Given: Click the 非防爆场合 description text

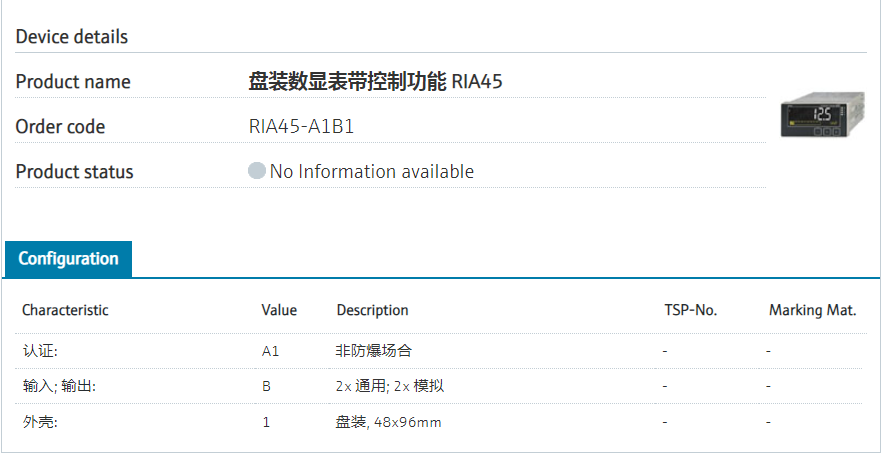Looking at the screenshot, I should coord(373,351).
